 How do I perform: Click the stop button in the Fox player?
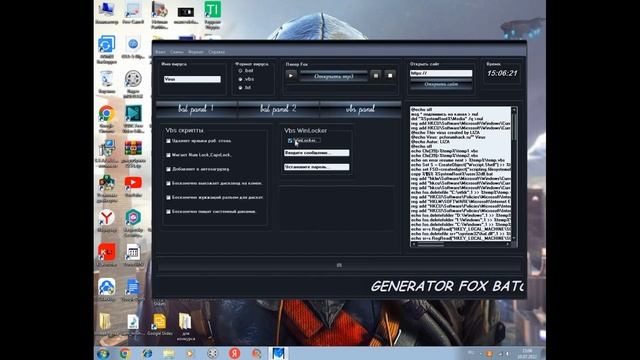pos(390,76)
